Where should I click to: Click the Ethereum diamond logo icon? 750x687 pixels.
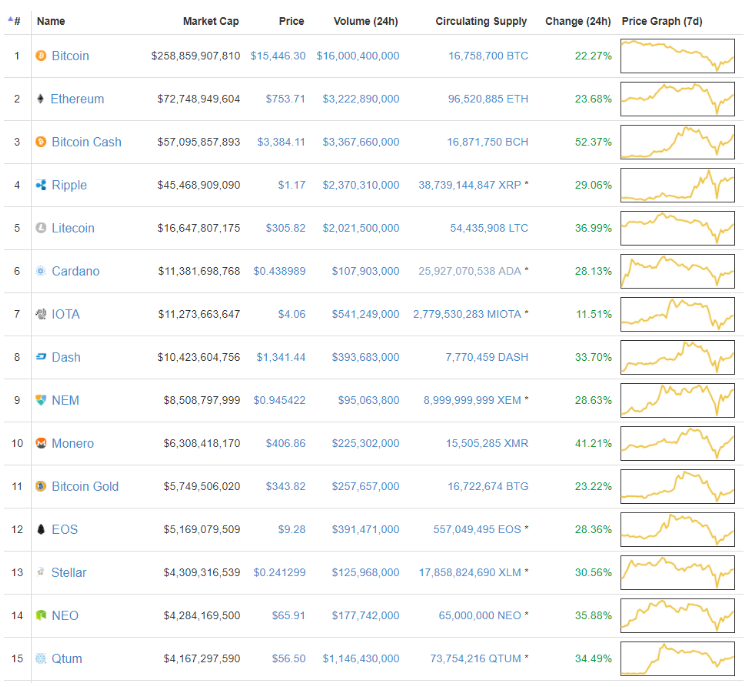point(41,99)
